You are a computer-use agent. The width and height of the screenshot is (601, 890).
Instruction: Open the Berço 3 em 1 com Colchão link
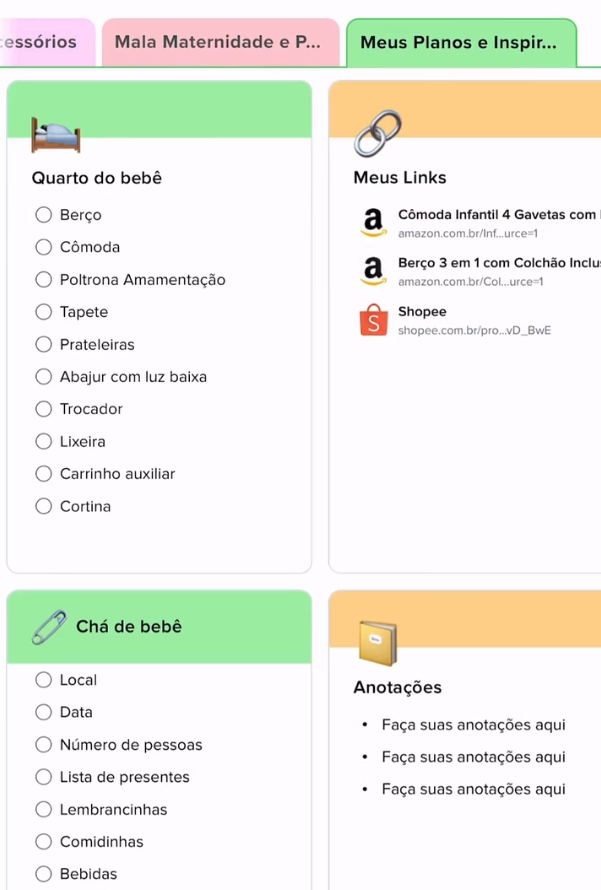(x=497, y=263)
